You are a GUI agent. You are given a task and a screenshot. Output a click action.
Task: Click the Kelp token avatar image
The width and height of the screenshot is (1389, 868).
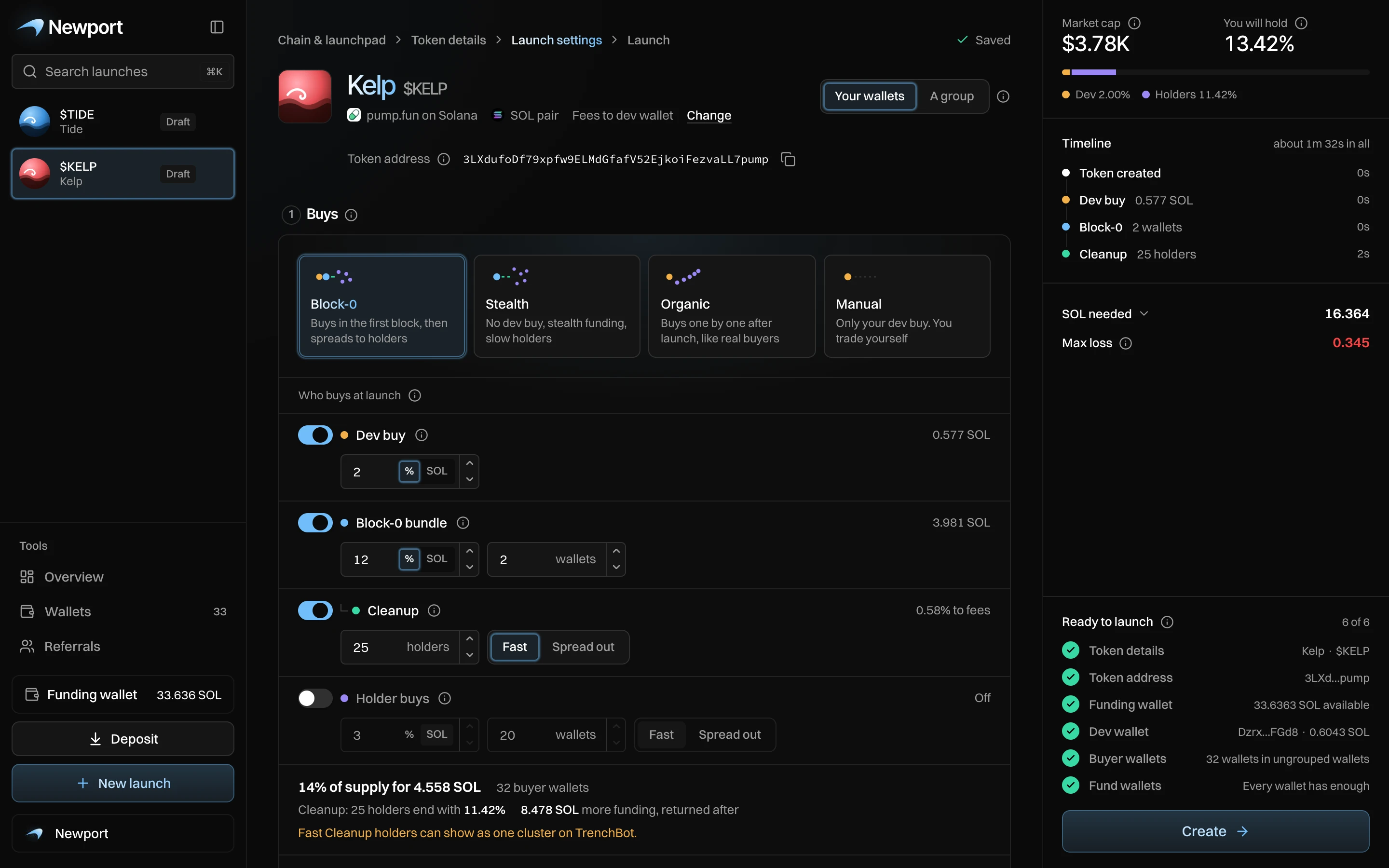click(x=305, y=96)
